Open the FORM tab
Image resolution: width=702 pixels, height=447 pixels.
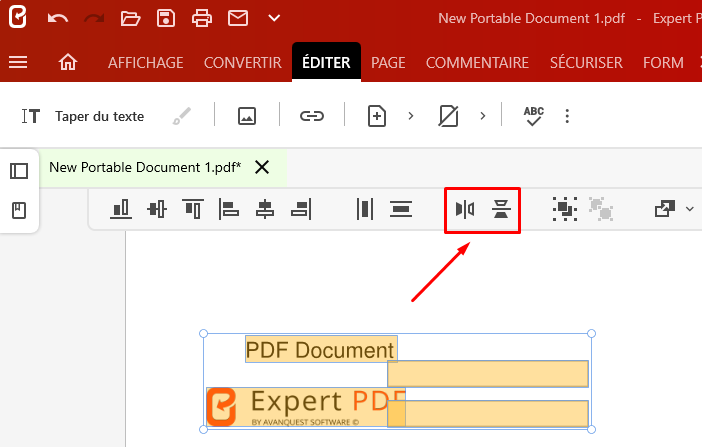click(663, 63)
